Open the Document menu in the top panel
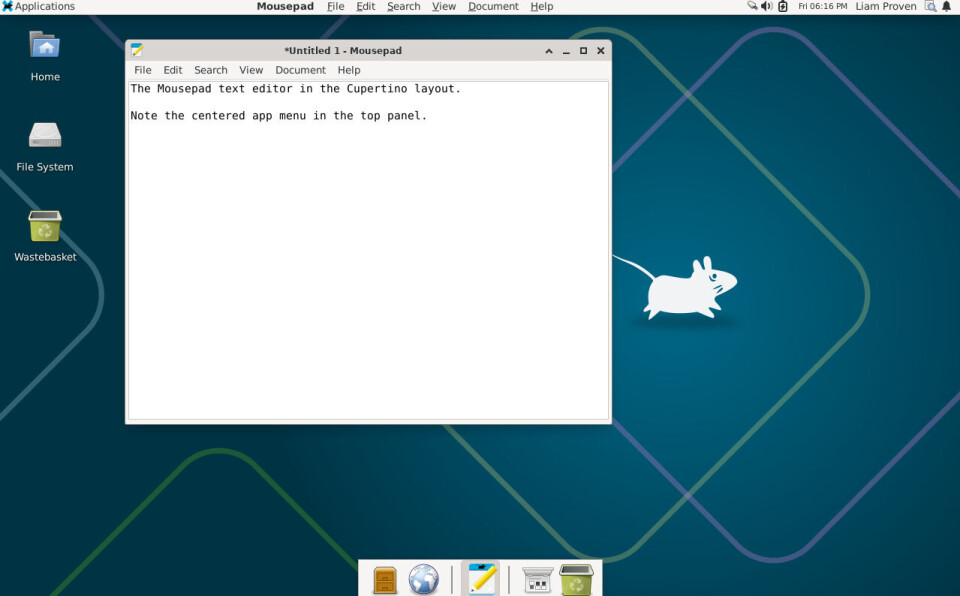960x596 pixels. point(493,6)
